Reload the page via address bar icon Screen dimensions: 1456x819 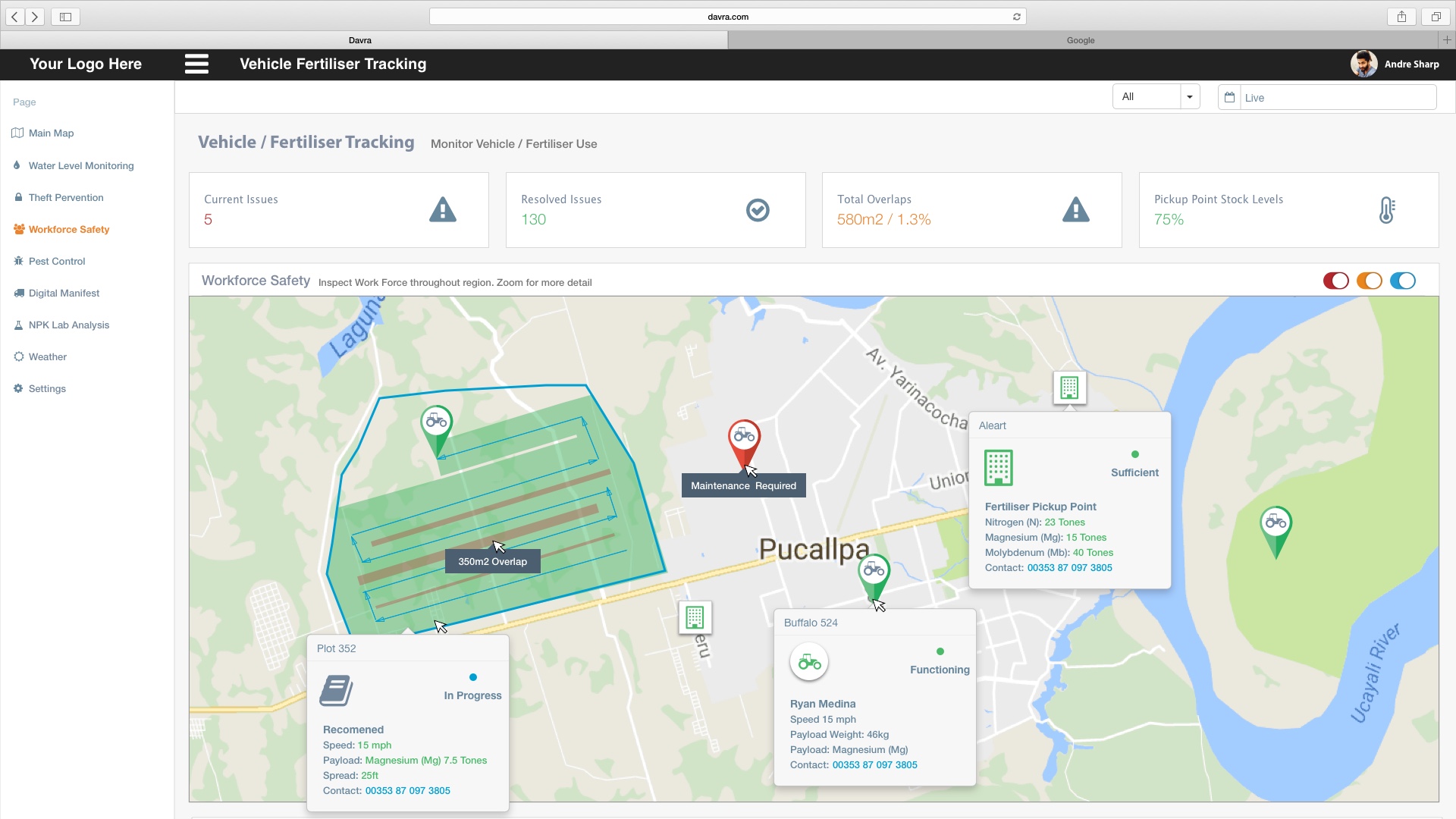point(1017,17)
